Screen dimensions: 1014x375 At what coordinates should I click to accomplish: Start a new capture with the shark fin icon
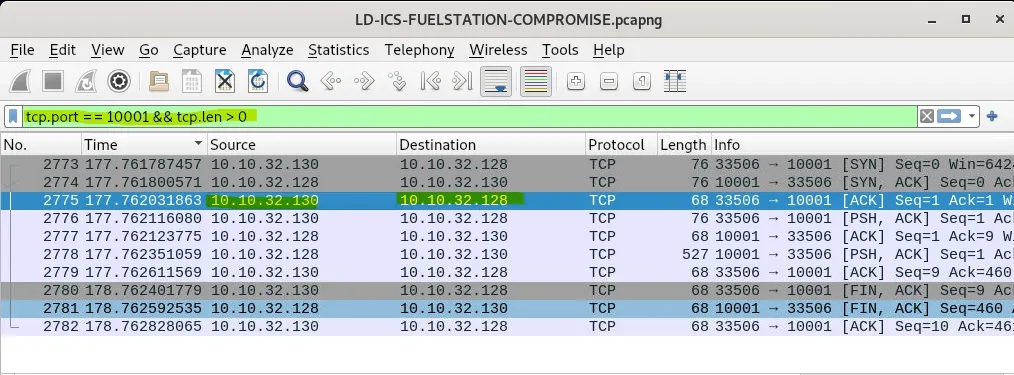(20, 81)
